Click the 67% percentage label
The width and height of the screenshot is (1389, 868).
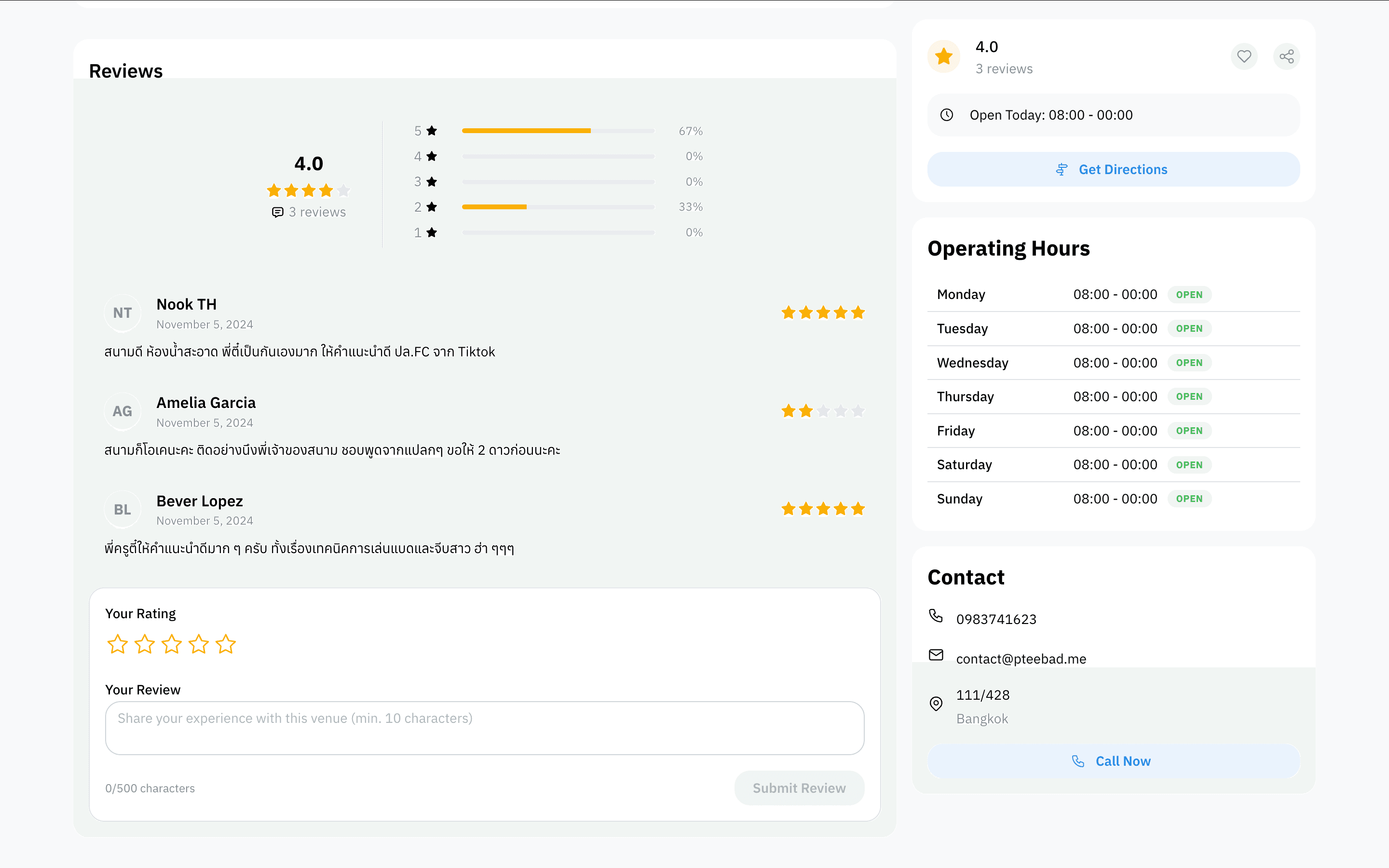point(691,131)
